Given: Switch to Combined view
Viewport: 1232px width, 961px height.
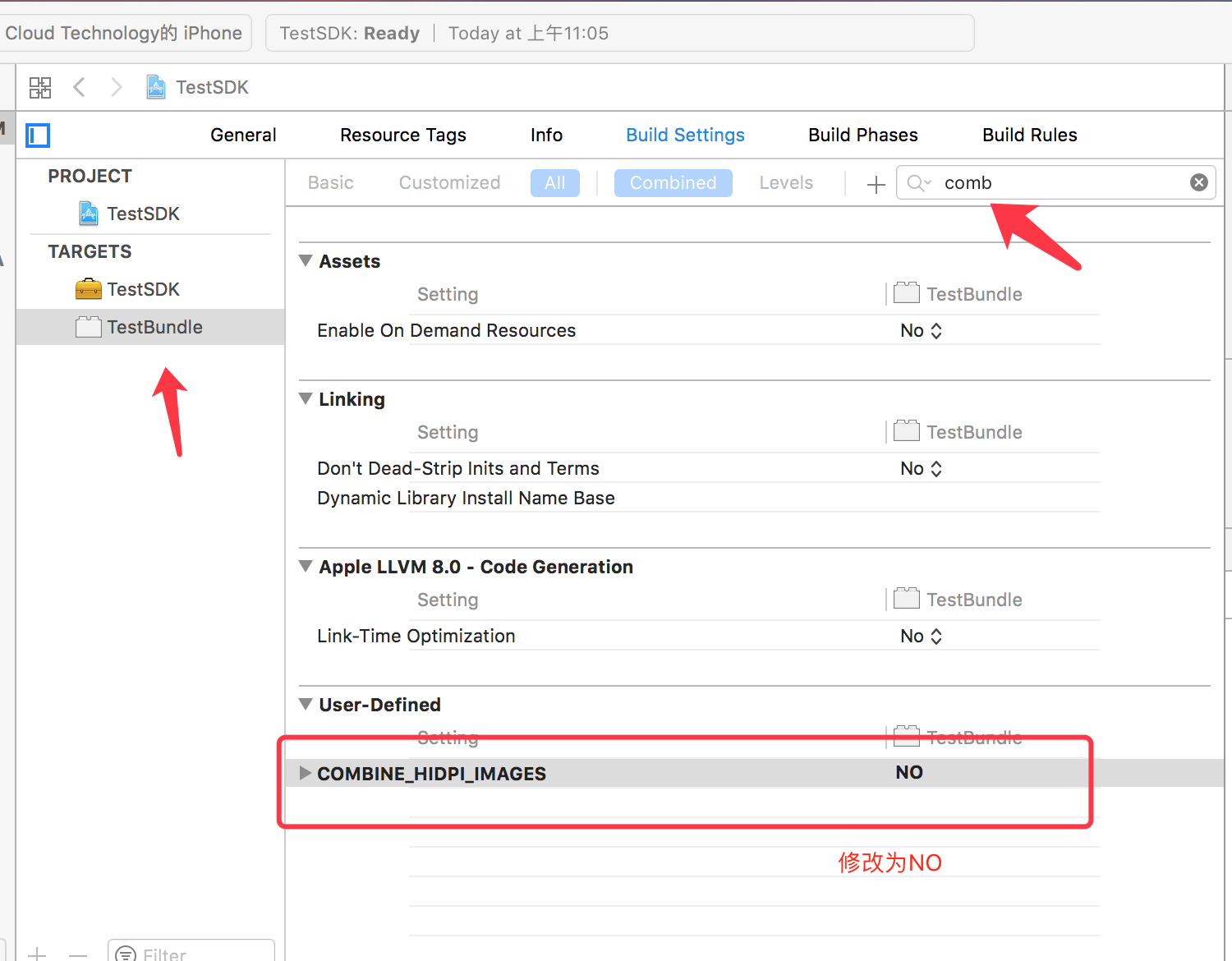Looking at the screenshot, I should 673,182.
